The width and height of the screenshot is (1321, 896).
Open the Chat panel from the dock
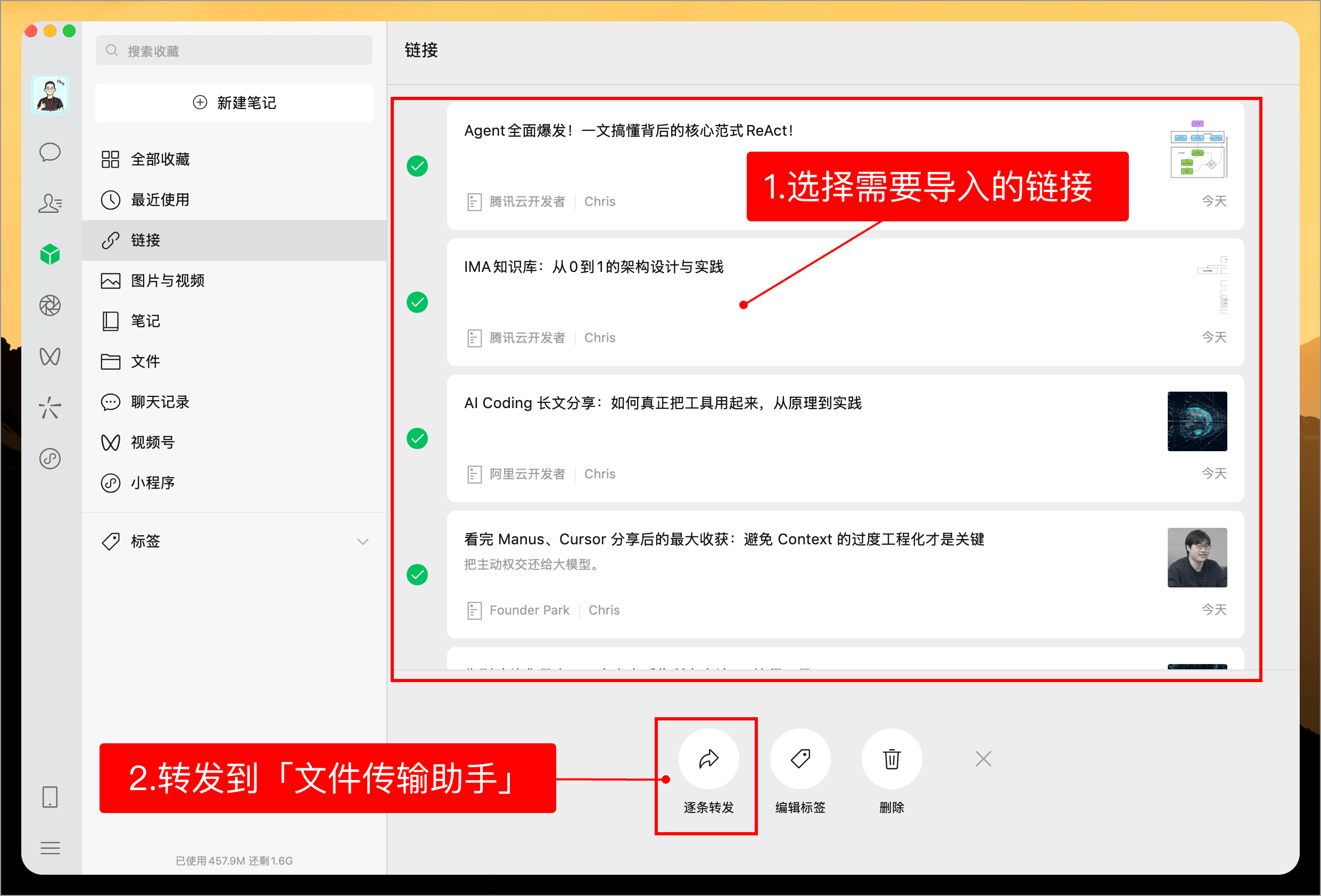(51, 152)
